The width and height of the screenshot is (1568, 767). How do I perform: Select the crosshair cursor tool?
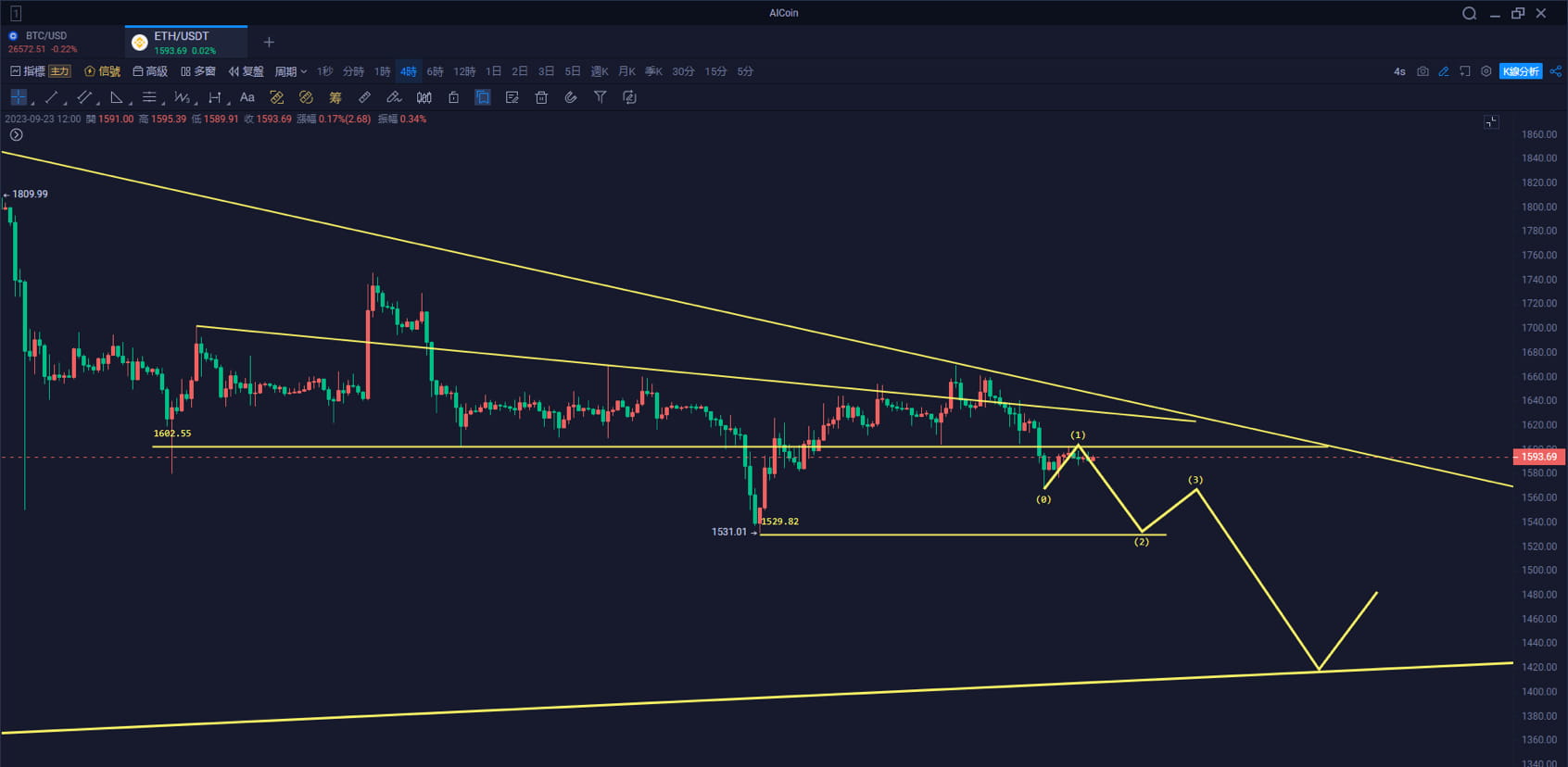(18, 97)
